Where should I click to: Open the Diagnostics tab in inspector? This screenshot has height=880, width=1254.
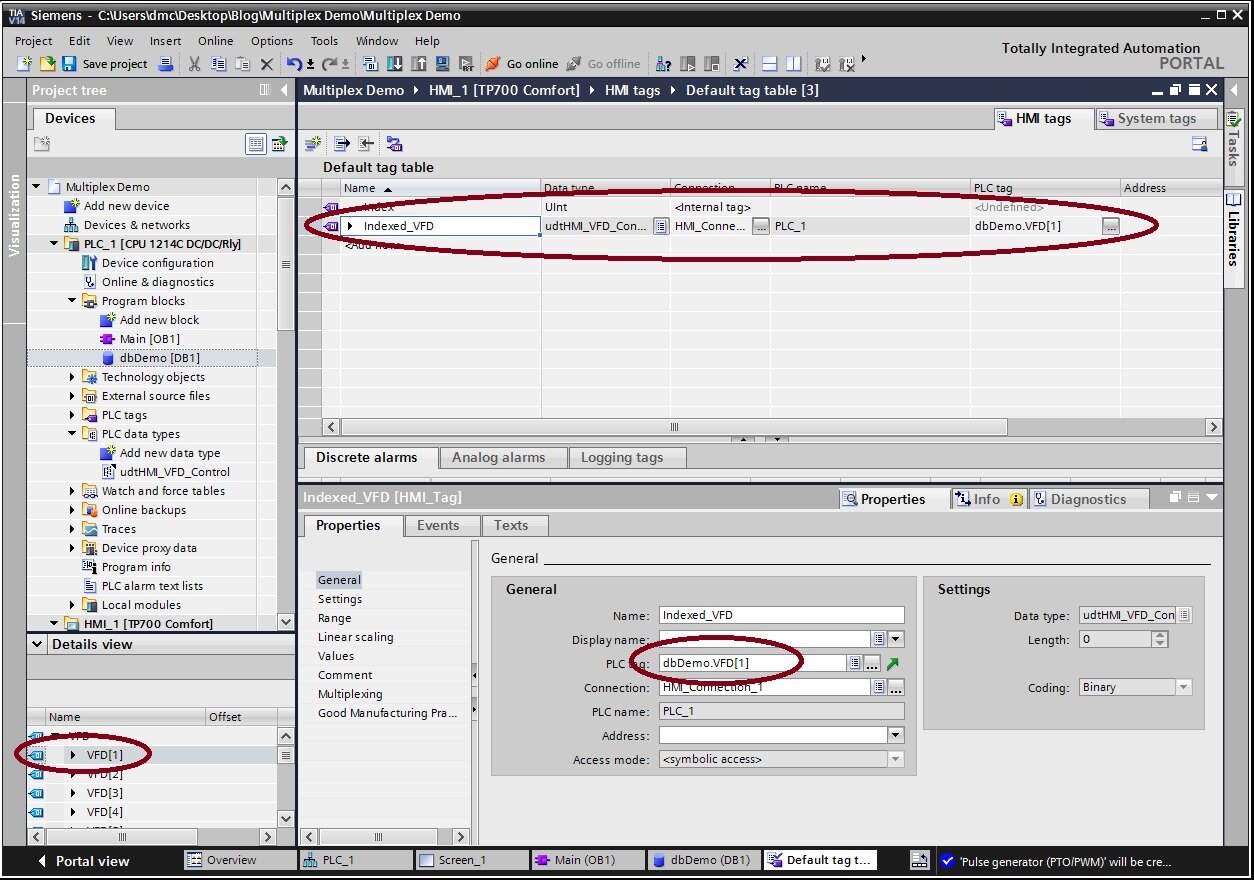point(1088,499)
